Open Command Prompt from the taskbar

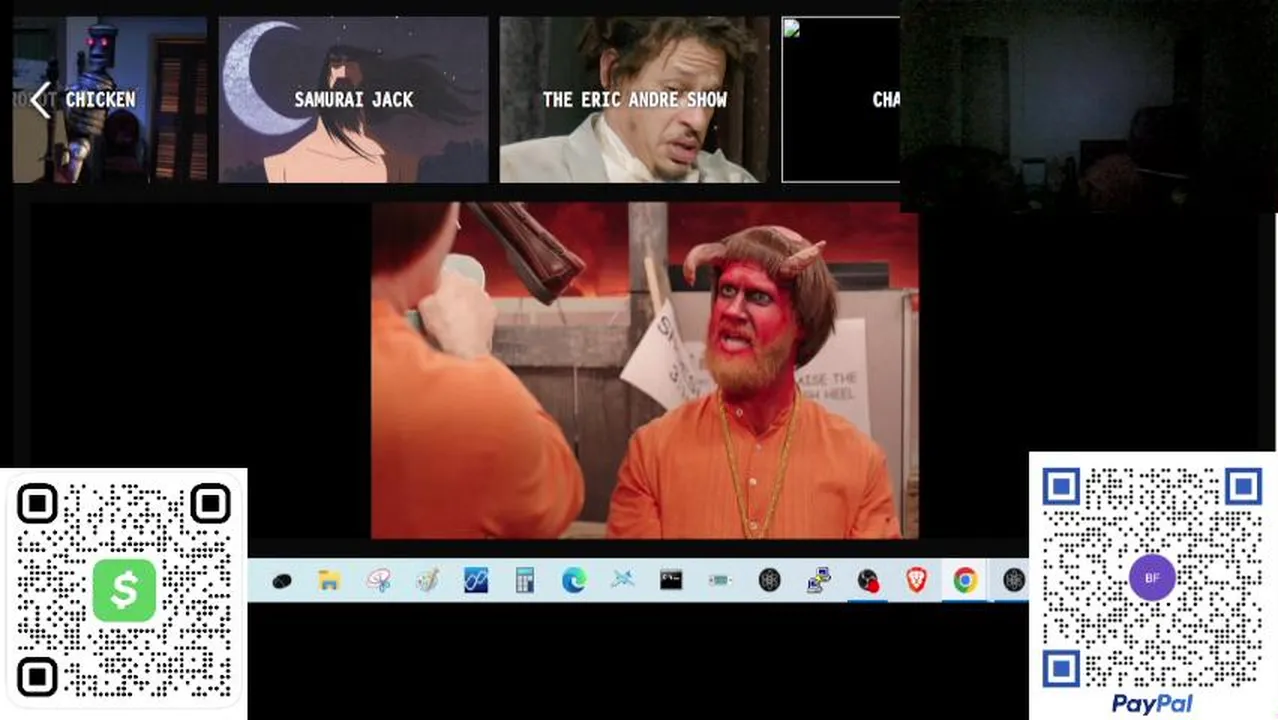coord(671,580)
